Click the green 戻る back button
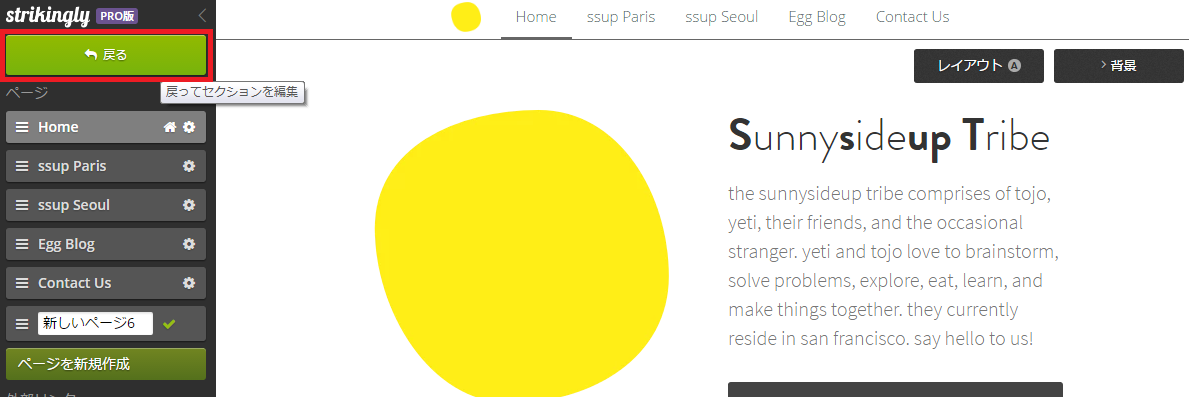 click(106, 55)
